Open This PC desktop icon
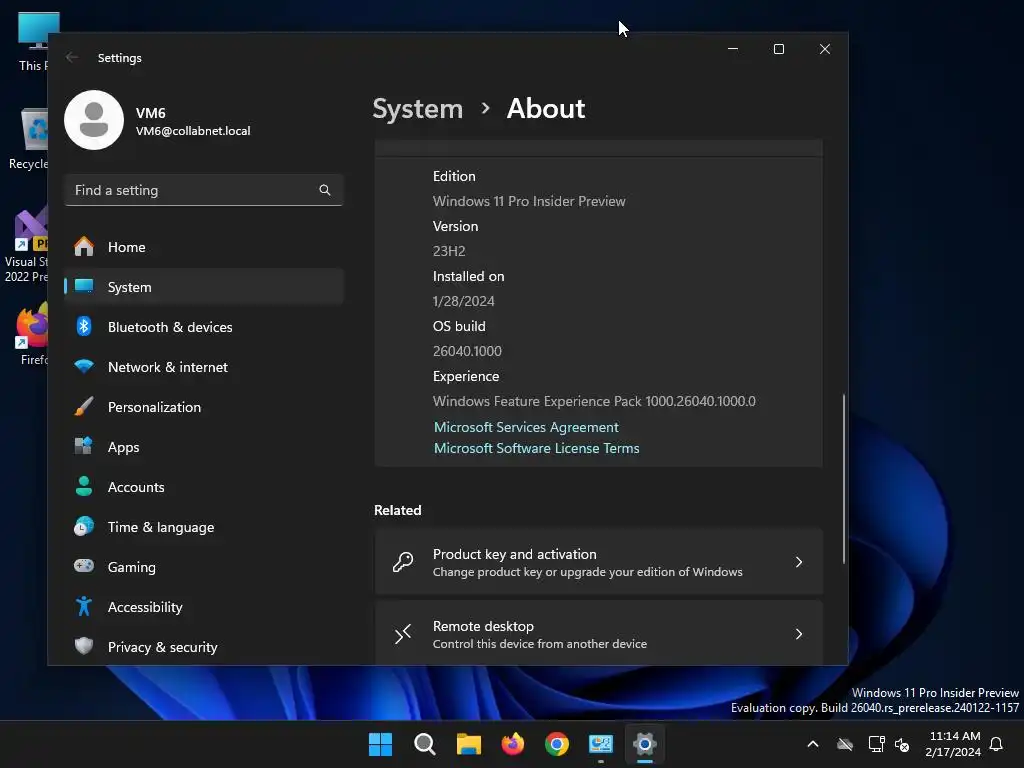Screen dimensions: 1024x768 34,40
